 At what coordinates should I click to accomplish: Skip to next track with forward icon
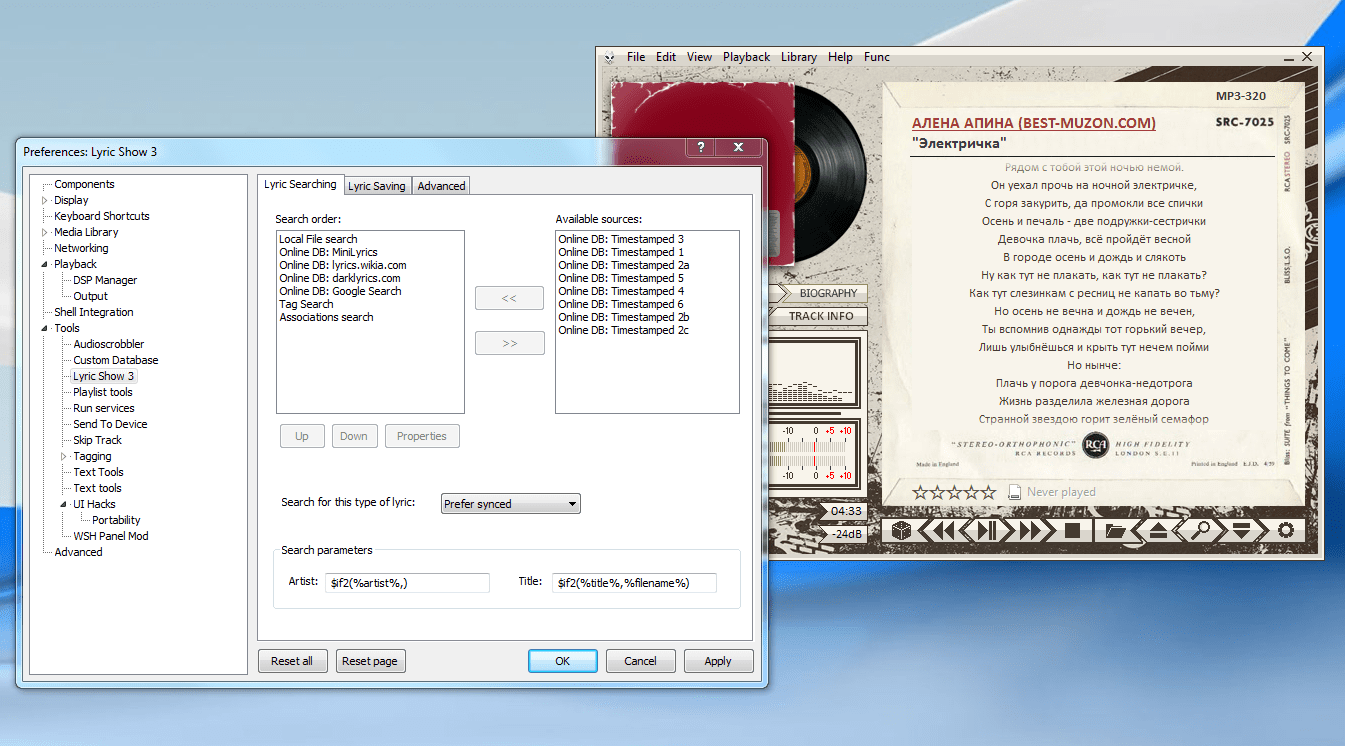[x=1031, y=531]
